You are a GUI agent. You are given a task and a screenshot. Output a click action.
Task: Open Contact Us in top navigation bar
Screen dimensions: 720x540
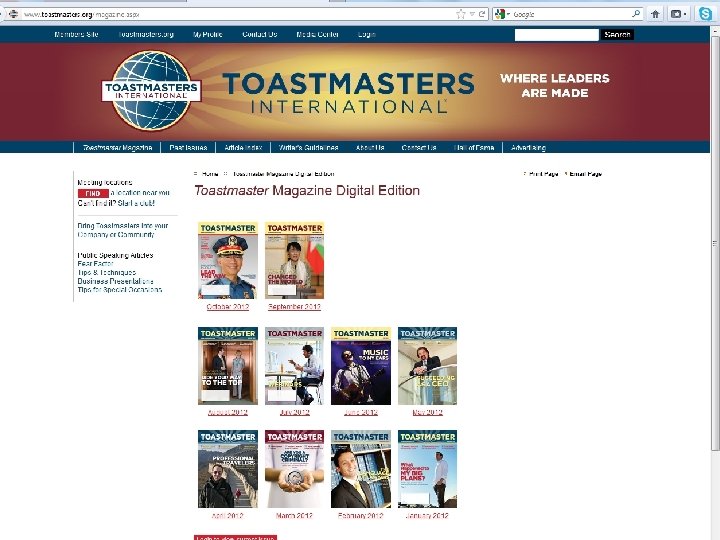(x=259, y=34)
